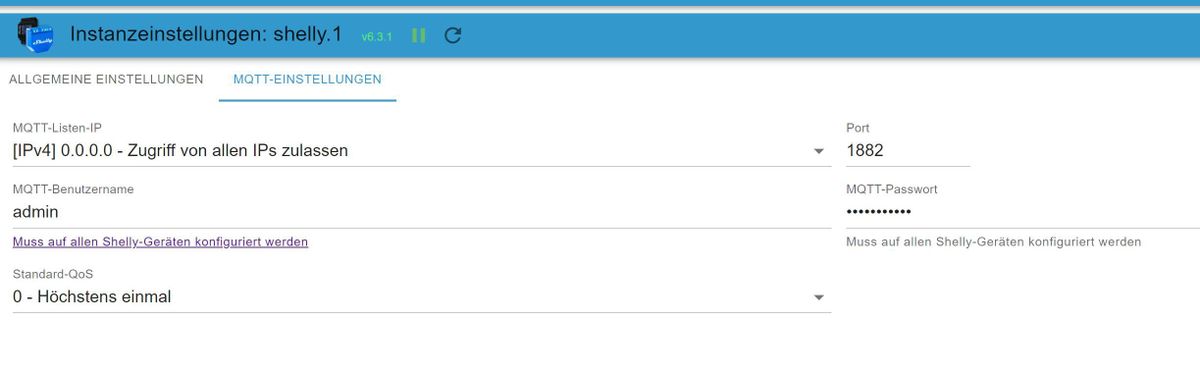Viewport: 1200px width, 373px height.
Task: Click the Port field showing 1882
Action: click(908, 151)
